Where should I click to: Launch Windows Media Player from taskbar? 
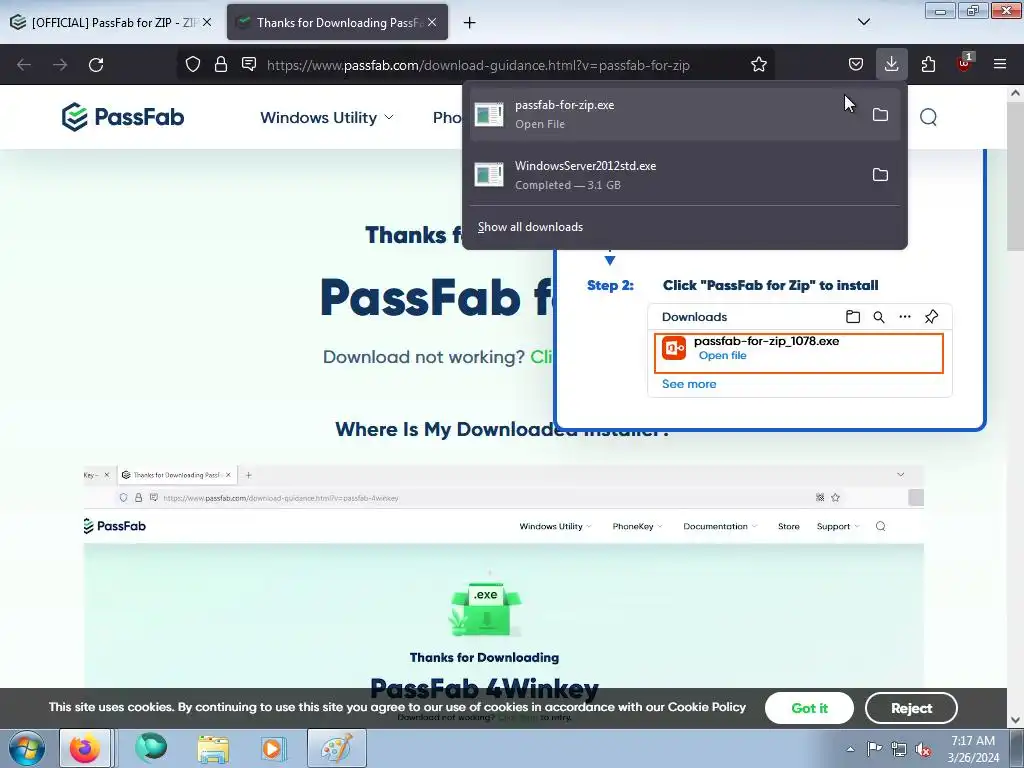pyautogui.click(x=274, y=748)
